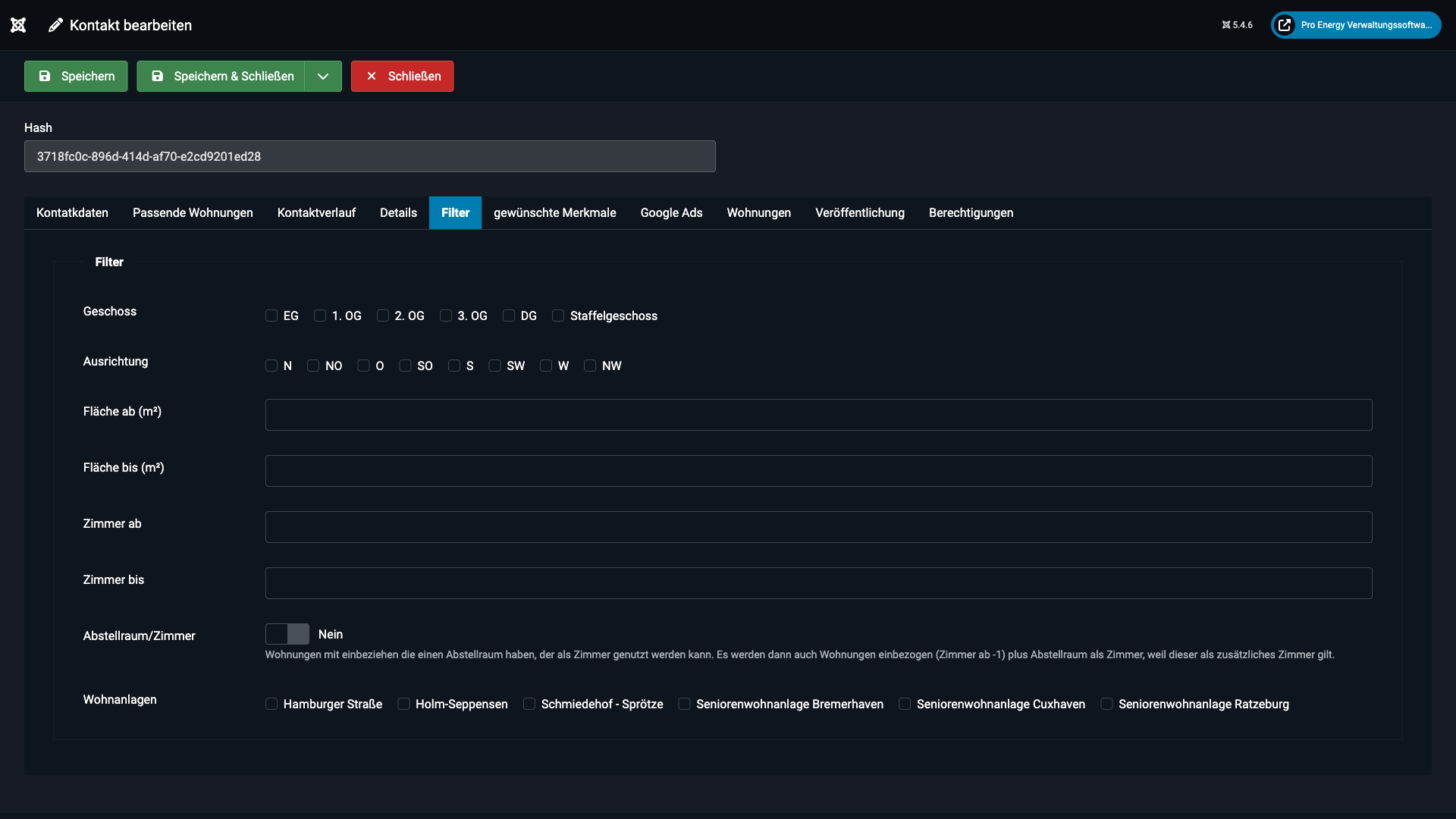
Task: Click the red Schließen button
Action: pos(402,77)
